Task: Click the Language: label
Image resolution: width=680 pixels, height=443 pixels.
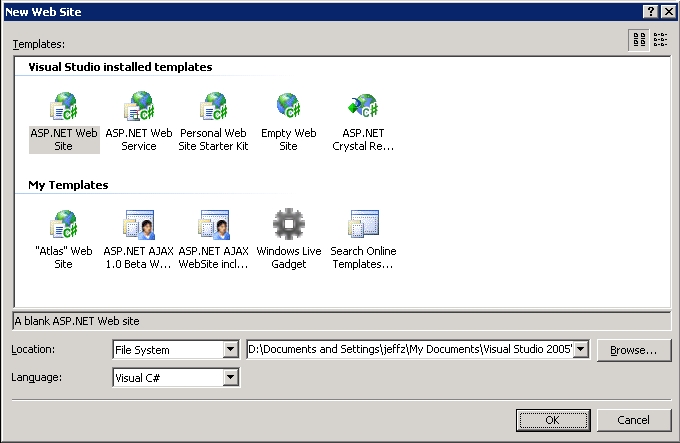Action: [36, 377]
